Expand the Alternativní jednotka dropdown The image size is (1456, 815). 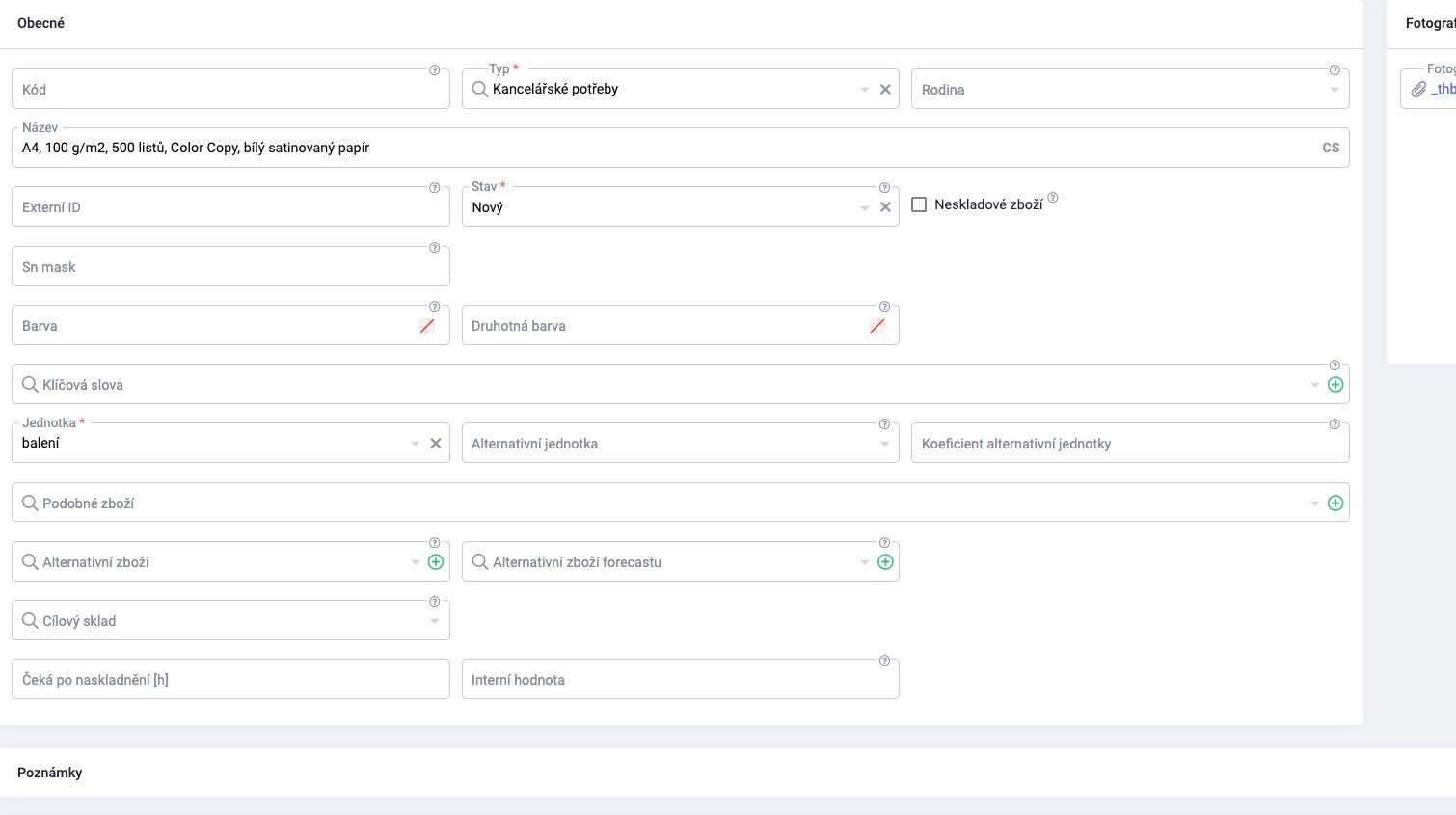pyautogui.click(x=884, y=444)
